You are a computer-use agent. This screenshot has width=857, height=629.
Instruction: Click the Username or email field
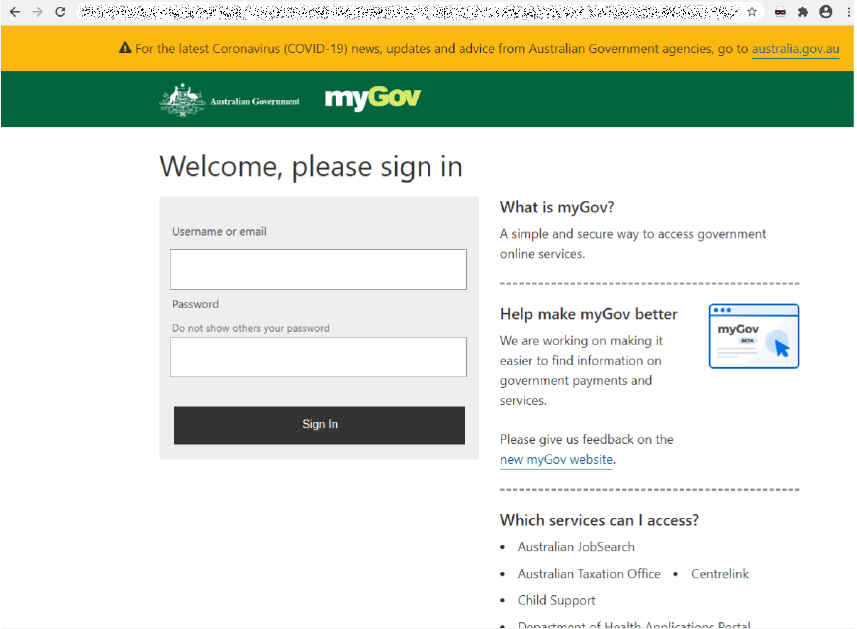click(x=318, y=269)
